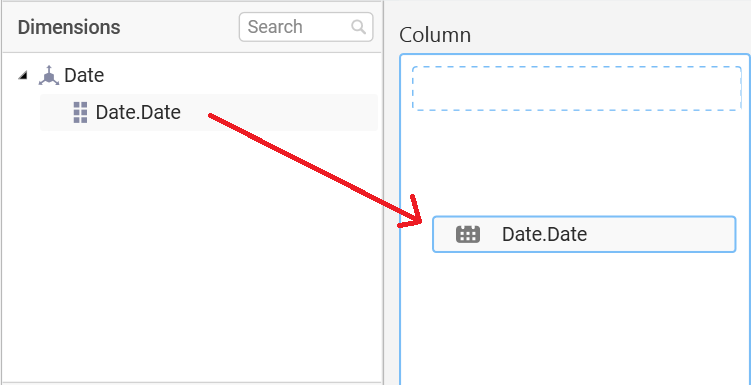Click the Dimensions panel heading
Image resolution: width=751 pixels, height=385 pixels.
tap(69, 27)
